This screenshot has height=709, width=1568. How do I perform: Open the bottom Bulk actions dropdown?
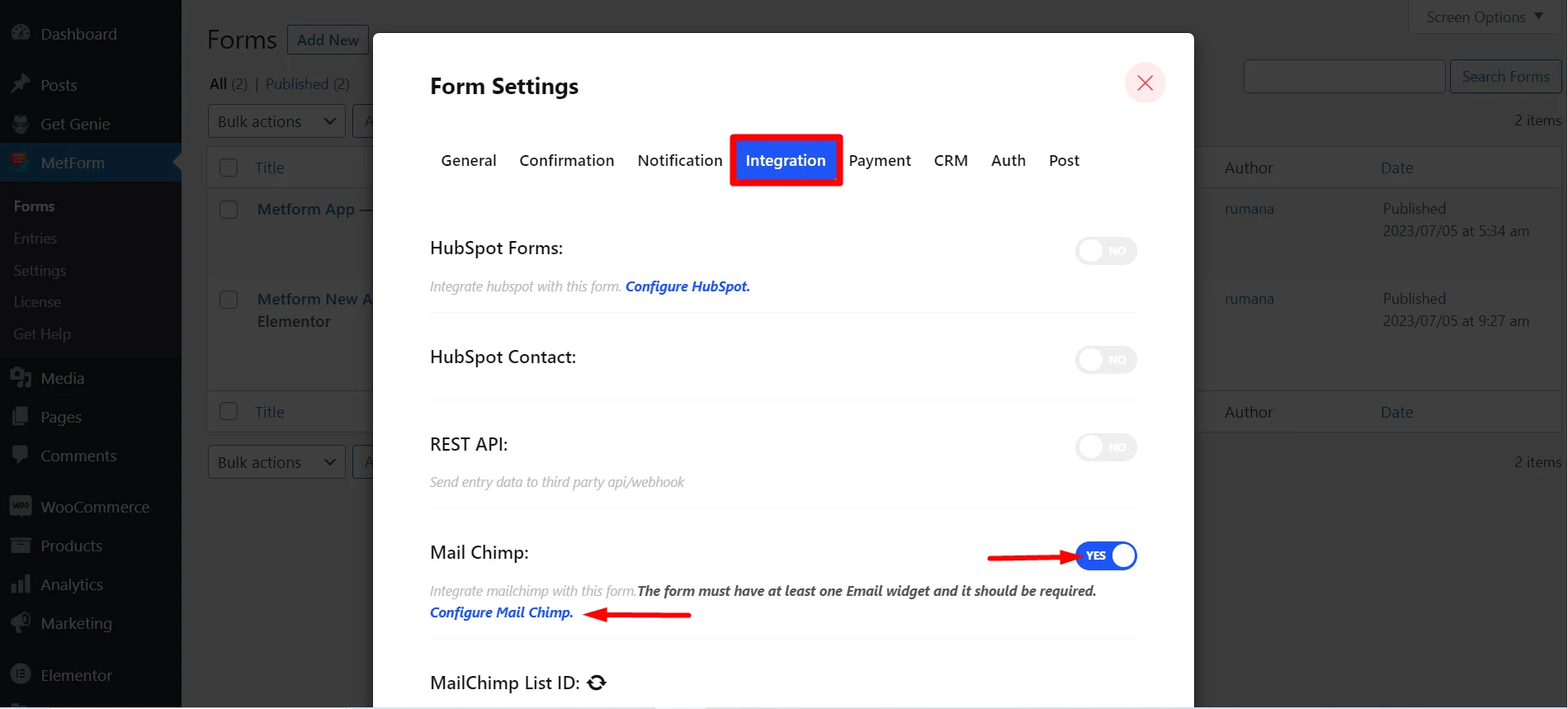point(276,462)
